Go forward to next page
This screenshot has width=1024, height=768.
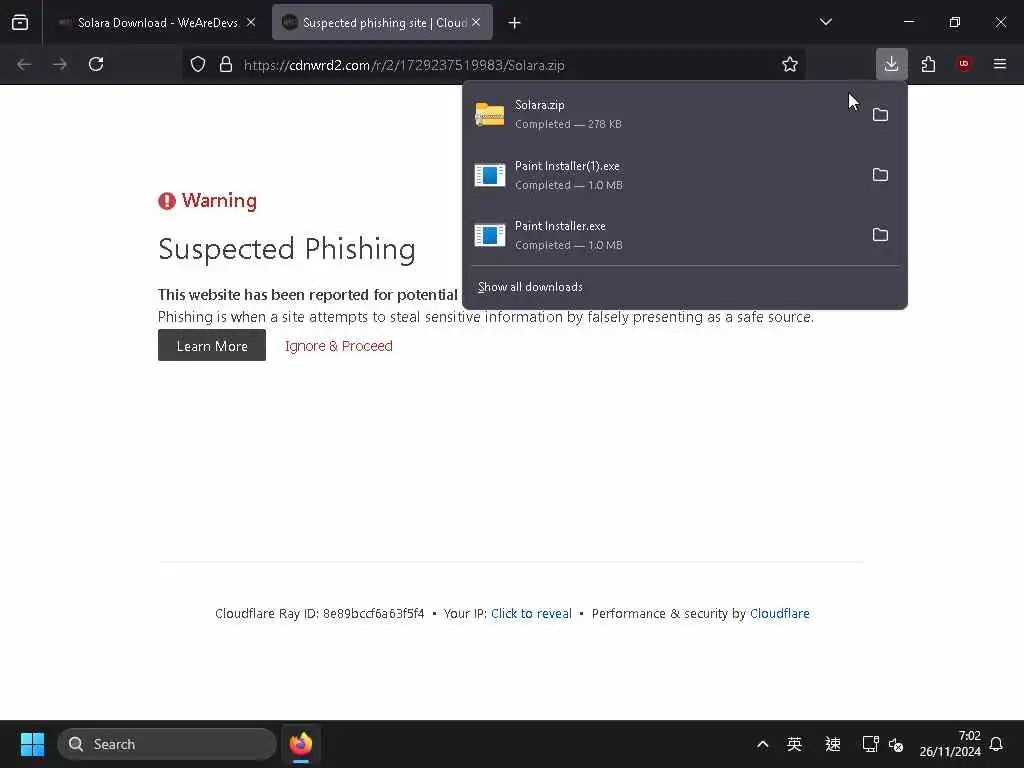point(60,64)
